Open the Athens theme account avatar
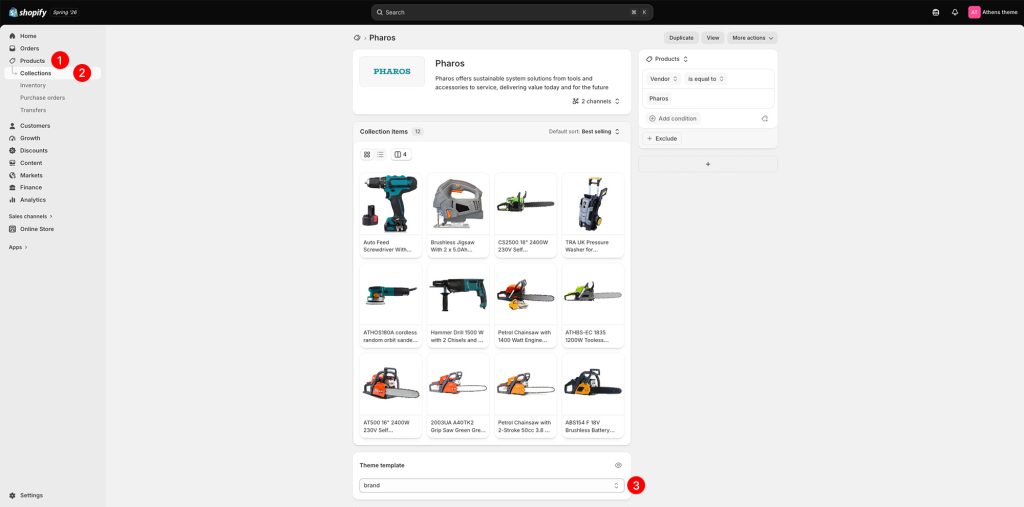The image size is (1024, 507). pos(974,12)
